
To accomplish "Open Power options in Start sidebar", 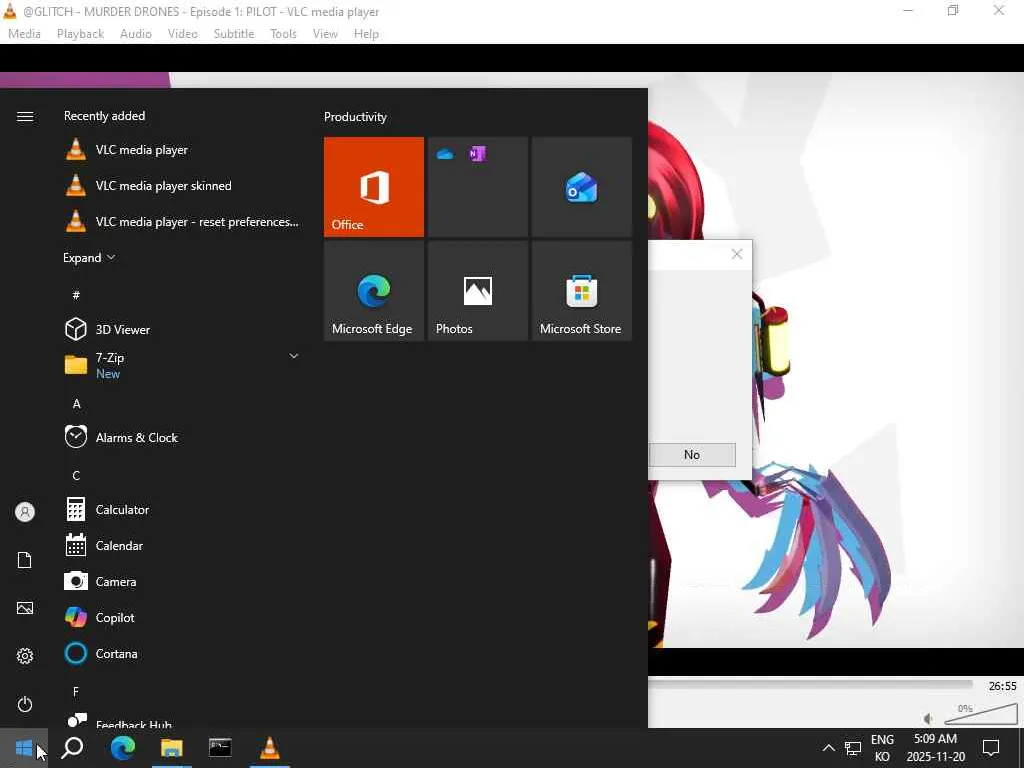I will click(x=25, y=704).
